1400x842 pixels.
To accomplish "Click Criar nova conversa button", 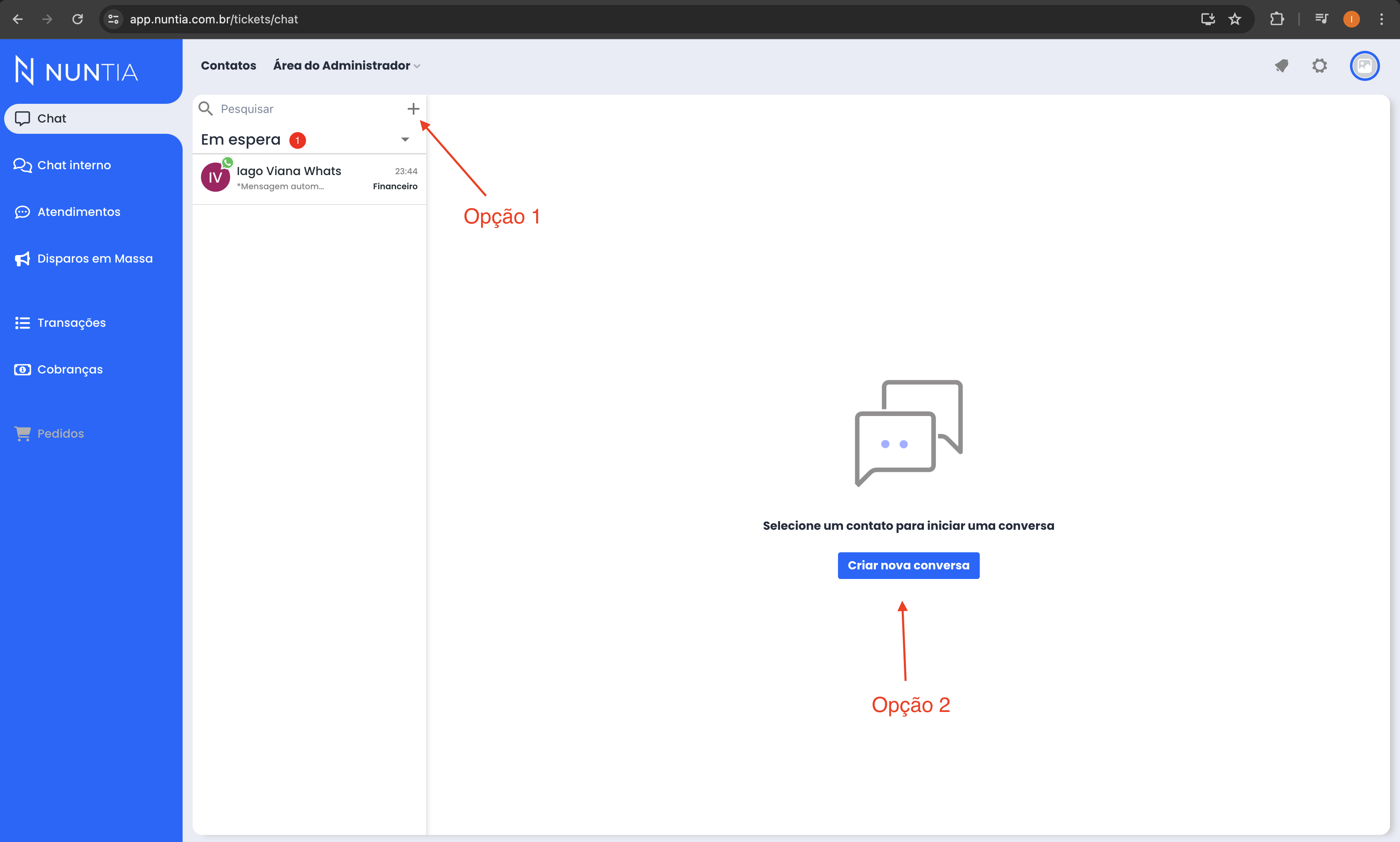I will click(907, 565).
